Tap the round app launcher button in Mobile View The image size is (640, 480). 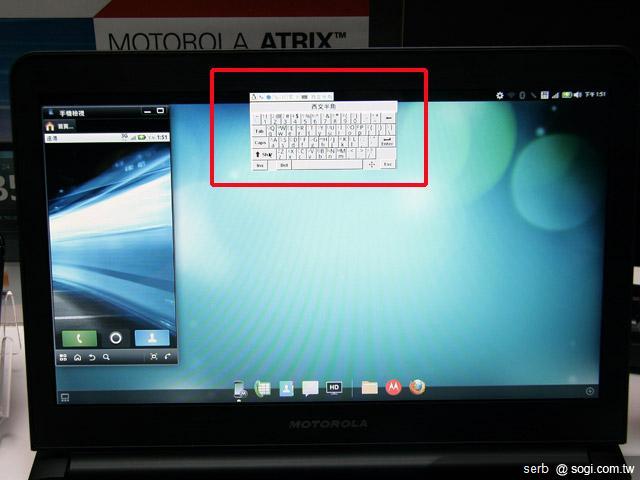[116, 338]
